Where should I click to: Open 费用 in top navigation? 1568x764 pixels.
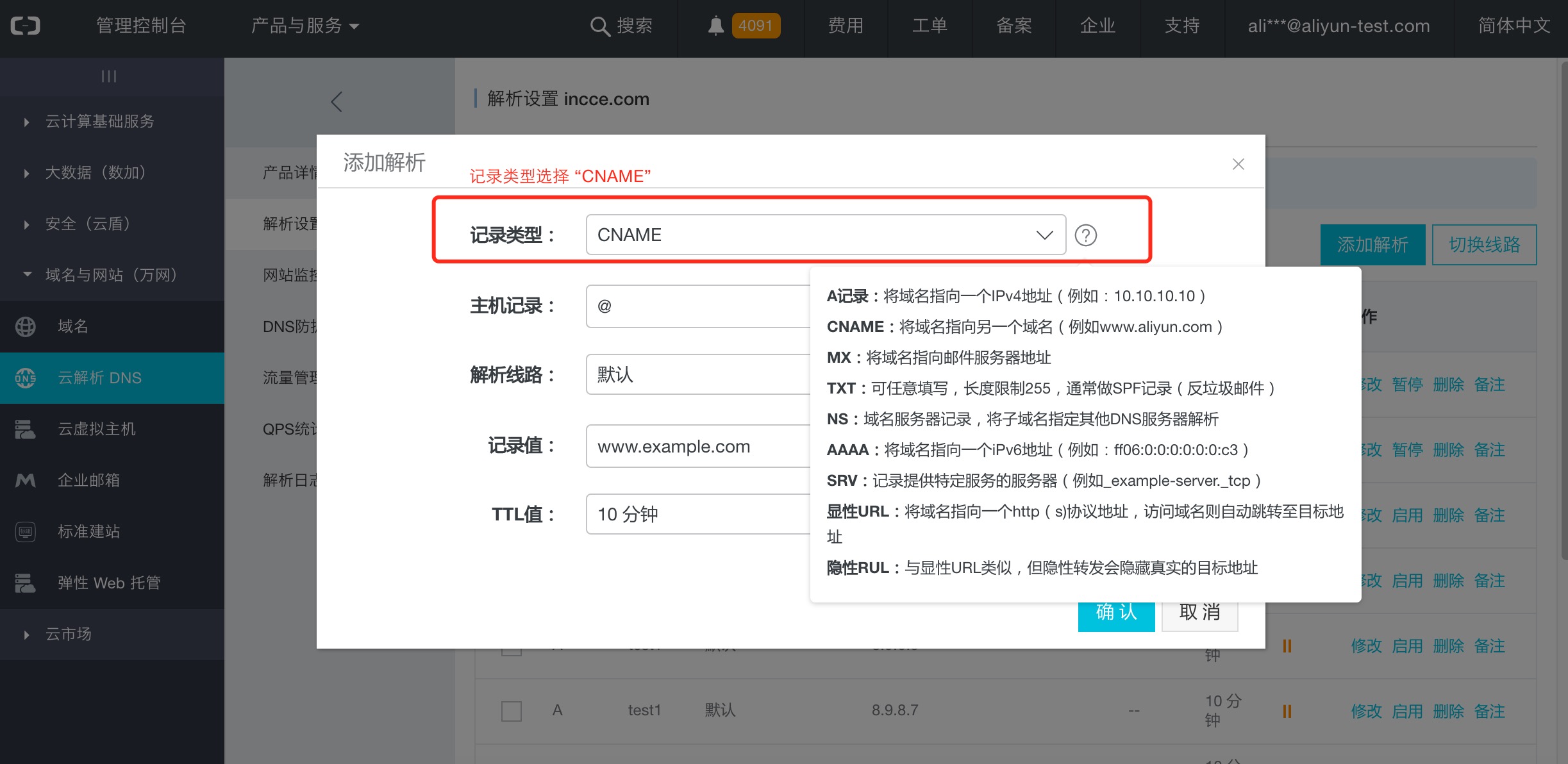click(846, 26)
